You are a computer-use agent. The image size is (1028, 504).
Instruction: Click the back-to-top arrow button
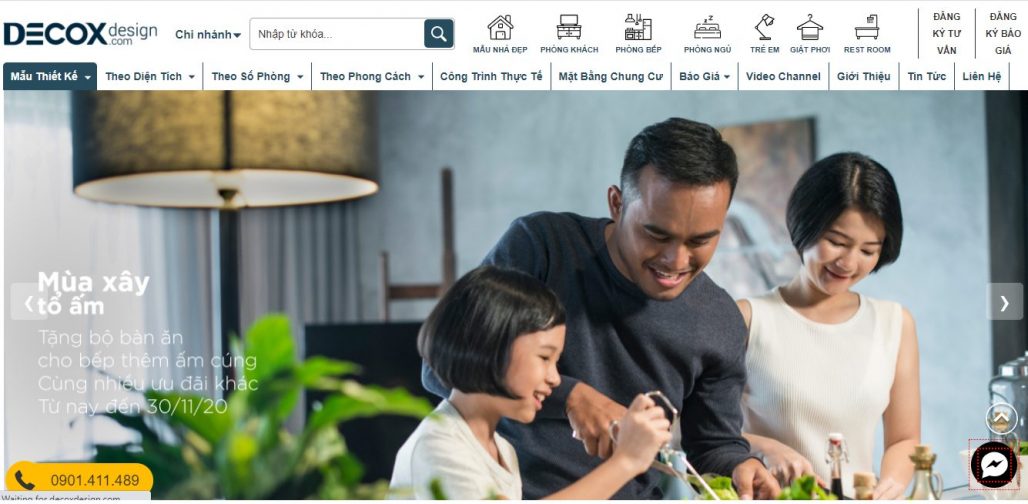click(1001, 418)
